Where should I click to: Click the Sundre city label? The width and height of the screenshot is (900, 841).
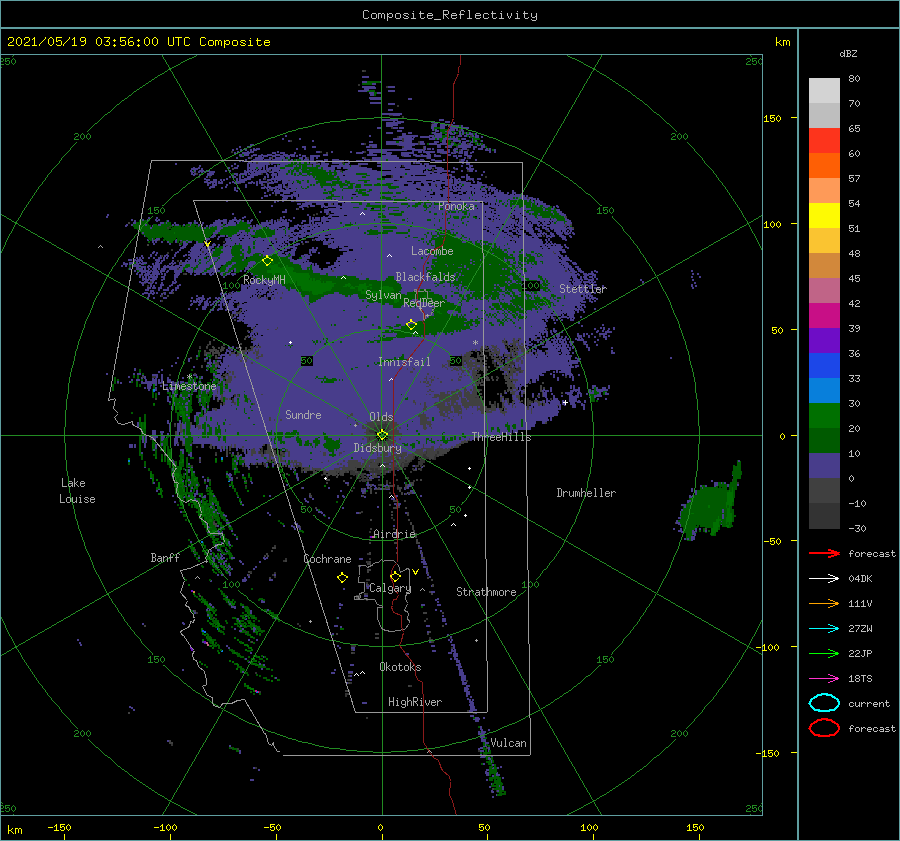[x=304, y=414]
